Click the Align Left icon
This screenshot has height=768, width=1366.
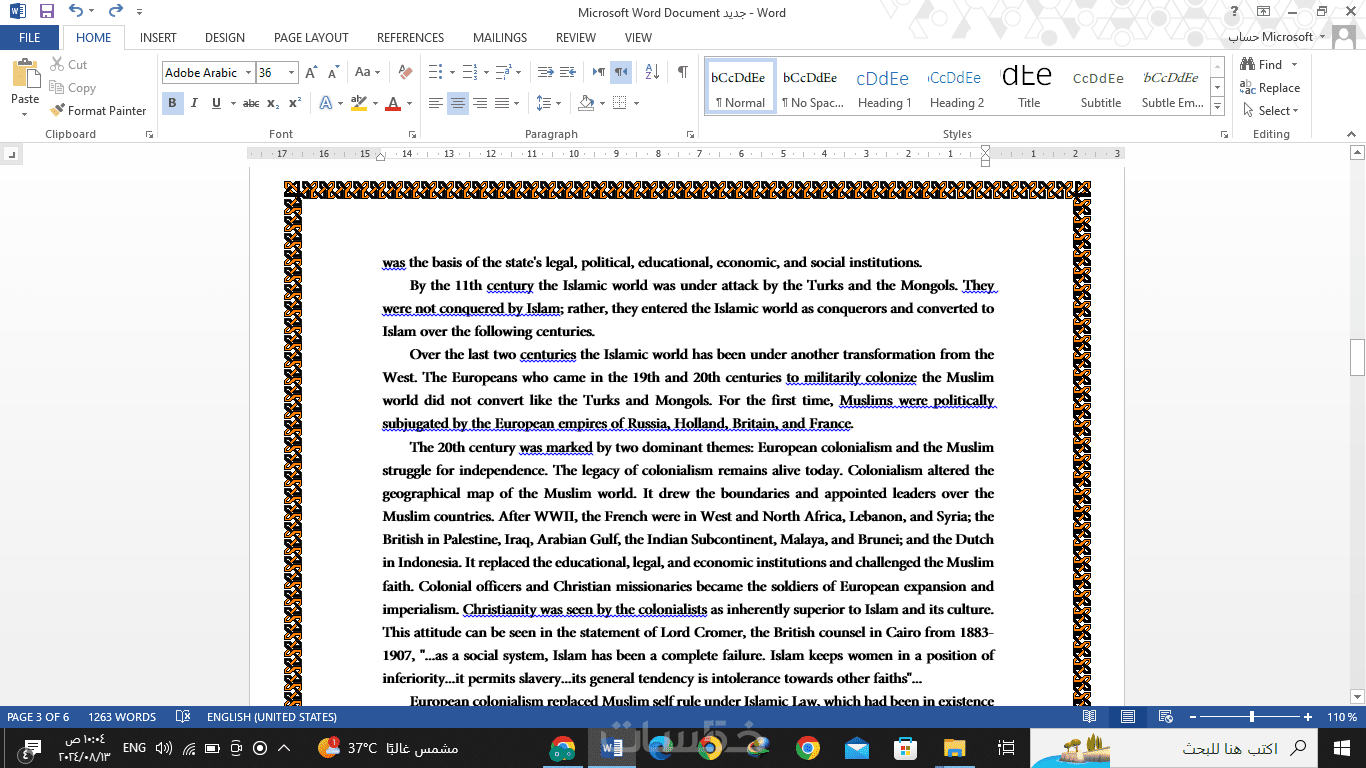[x=436, y=103]
